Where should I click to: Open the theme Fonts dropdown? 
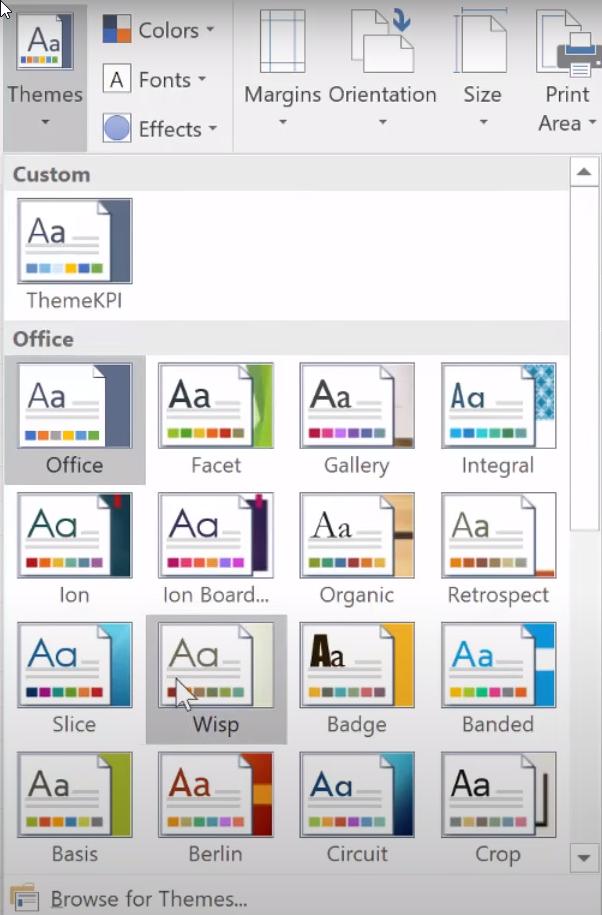point(154,79)
